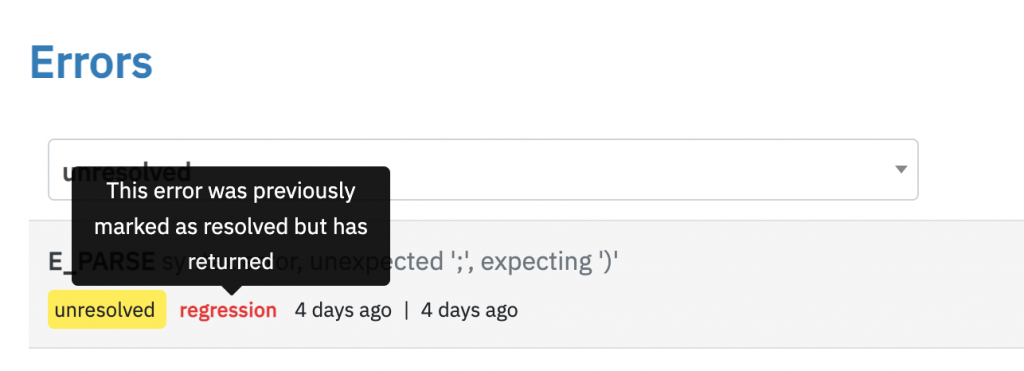This screenshot has height=371, width=1024.
Task: Open the E_PARSE error entry title
Action: (333, 262)
